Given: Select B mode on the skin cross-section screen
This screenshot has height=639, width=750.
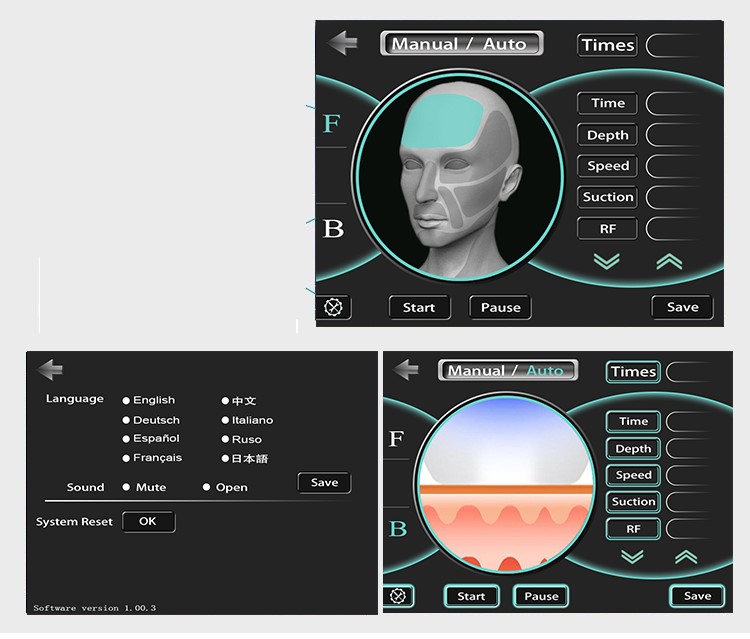Looking at the screenshot, I should (397, 529).
